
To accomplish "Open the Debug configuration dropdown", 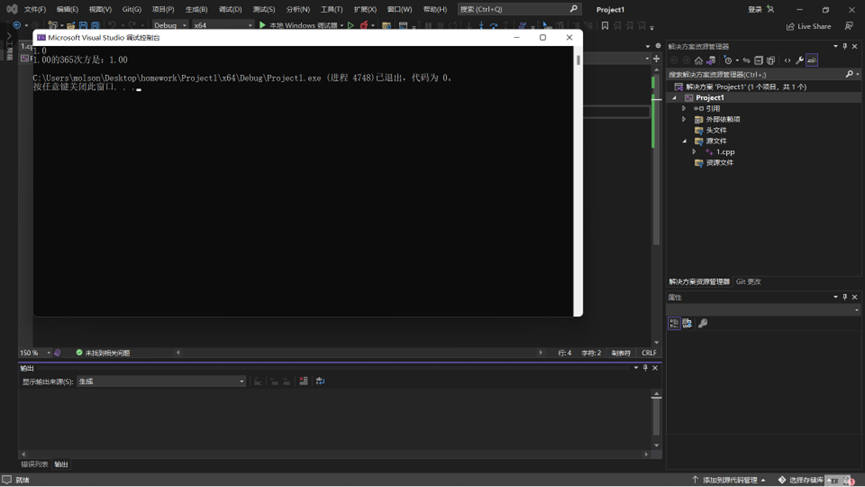I will point(170,25).
